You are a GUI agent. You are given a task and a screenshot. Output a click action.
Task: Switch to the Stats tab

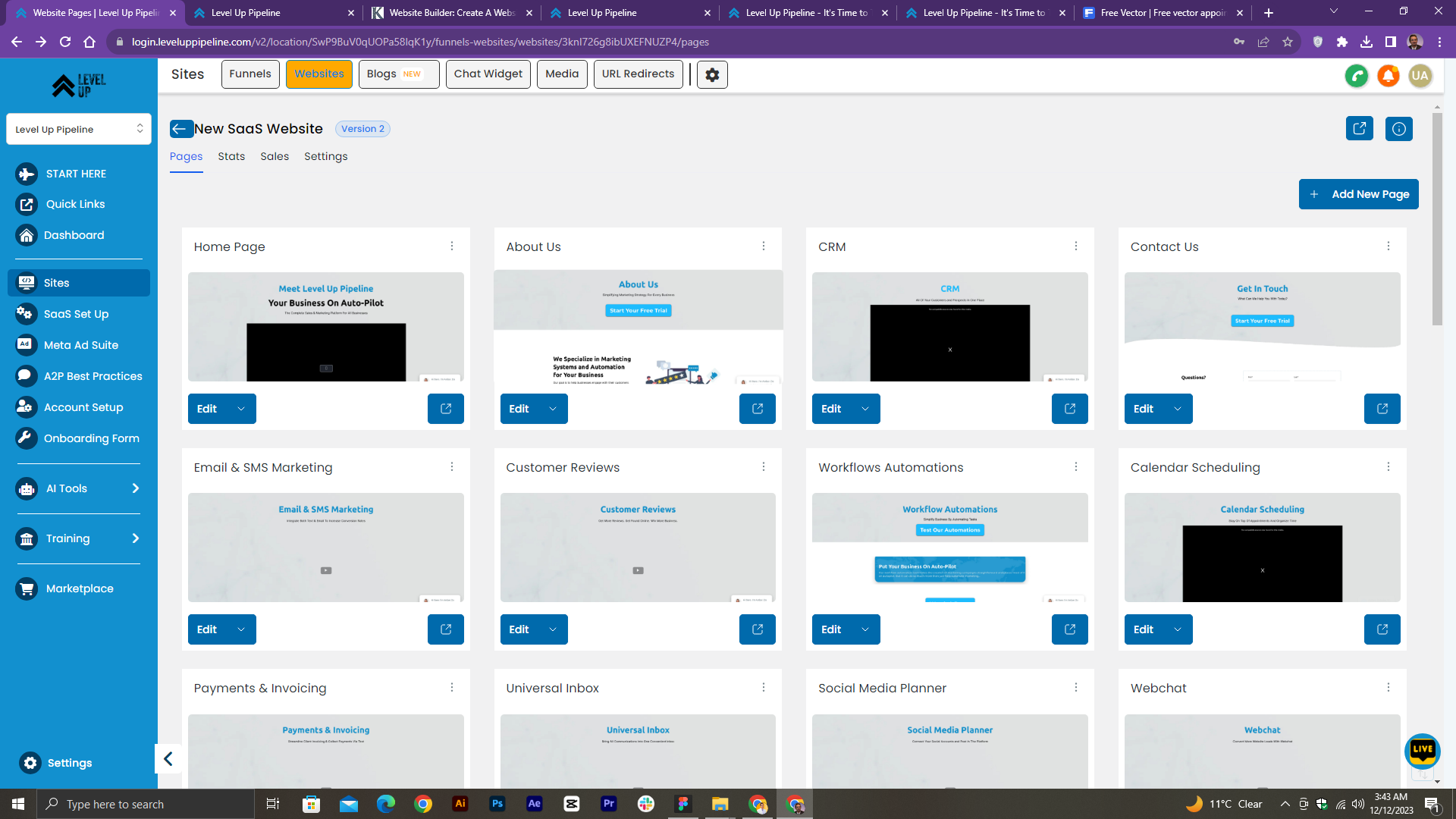(231, 156)
